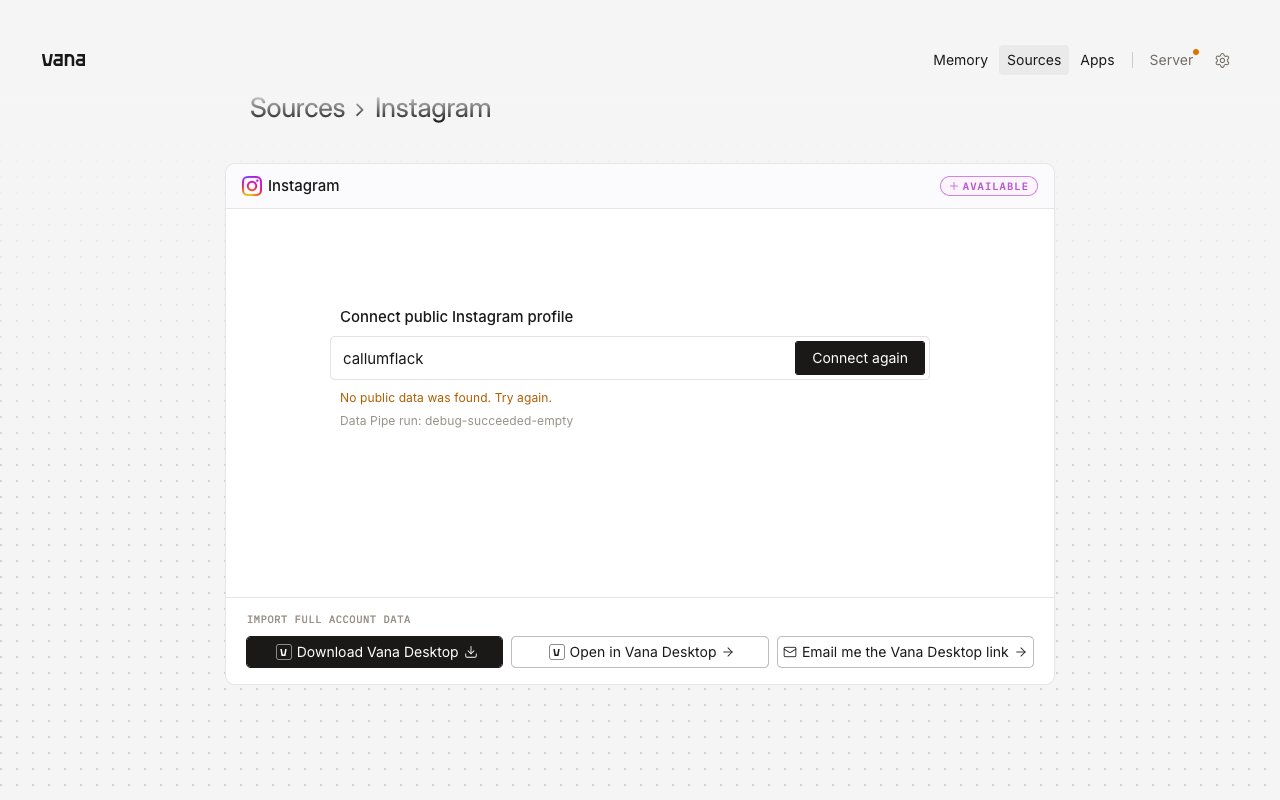The height and width of the screenshot is (800, 1280).
Task: Click the Instagram logo icon in card header
Action: pos(252,186)
